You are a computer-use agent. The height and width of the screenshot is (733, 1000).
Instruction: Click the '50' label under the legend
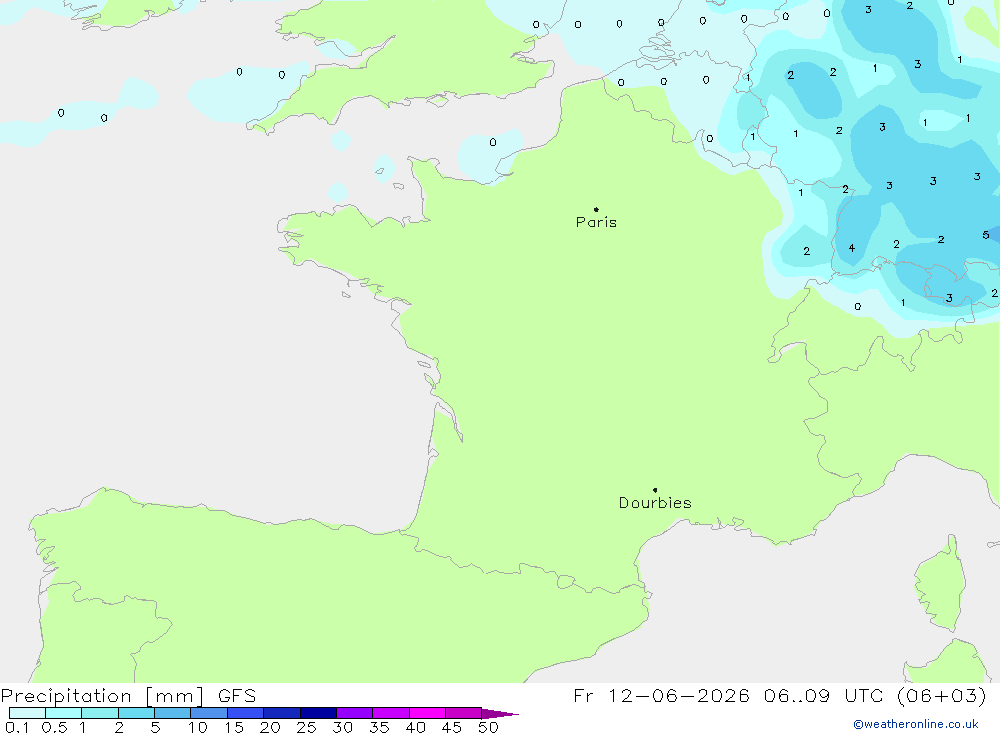coord(488,727)
